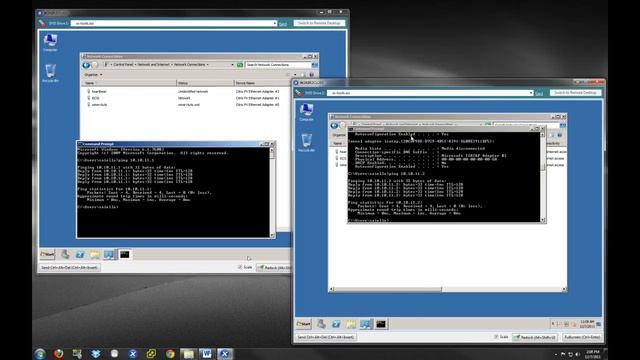Click Network and Internet breadcrumb in left address bar
Image resolution: width=640 pixels, height=360 pixels.
point(153,65)
